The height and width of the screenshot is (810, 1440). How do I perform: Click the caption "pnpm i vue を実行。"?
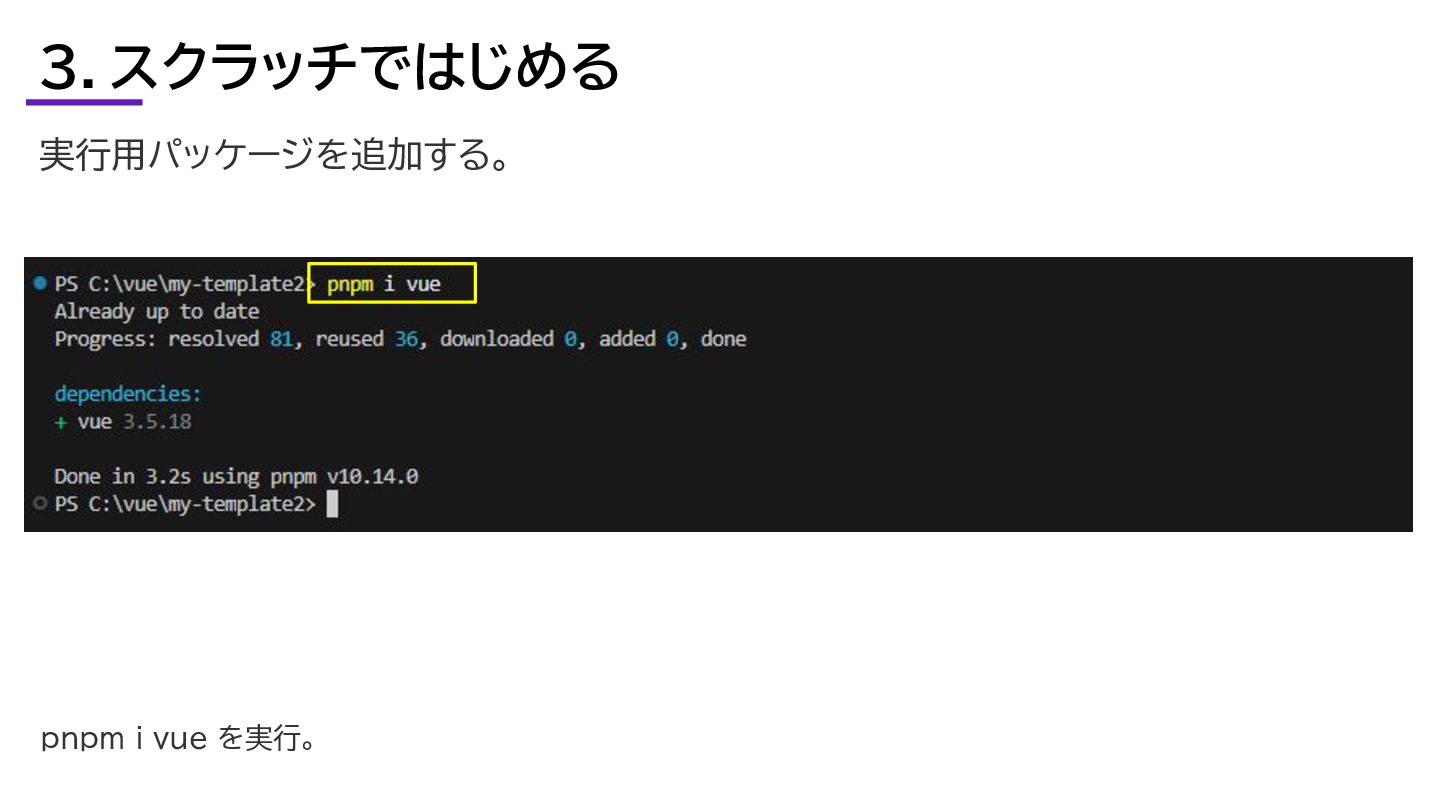click(179, 738)
